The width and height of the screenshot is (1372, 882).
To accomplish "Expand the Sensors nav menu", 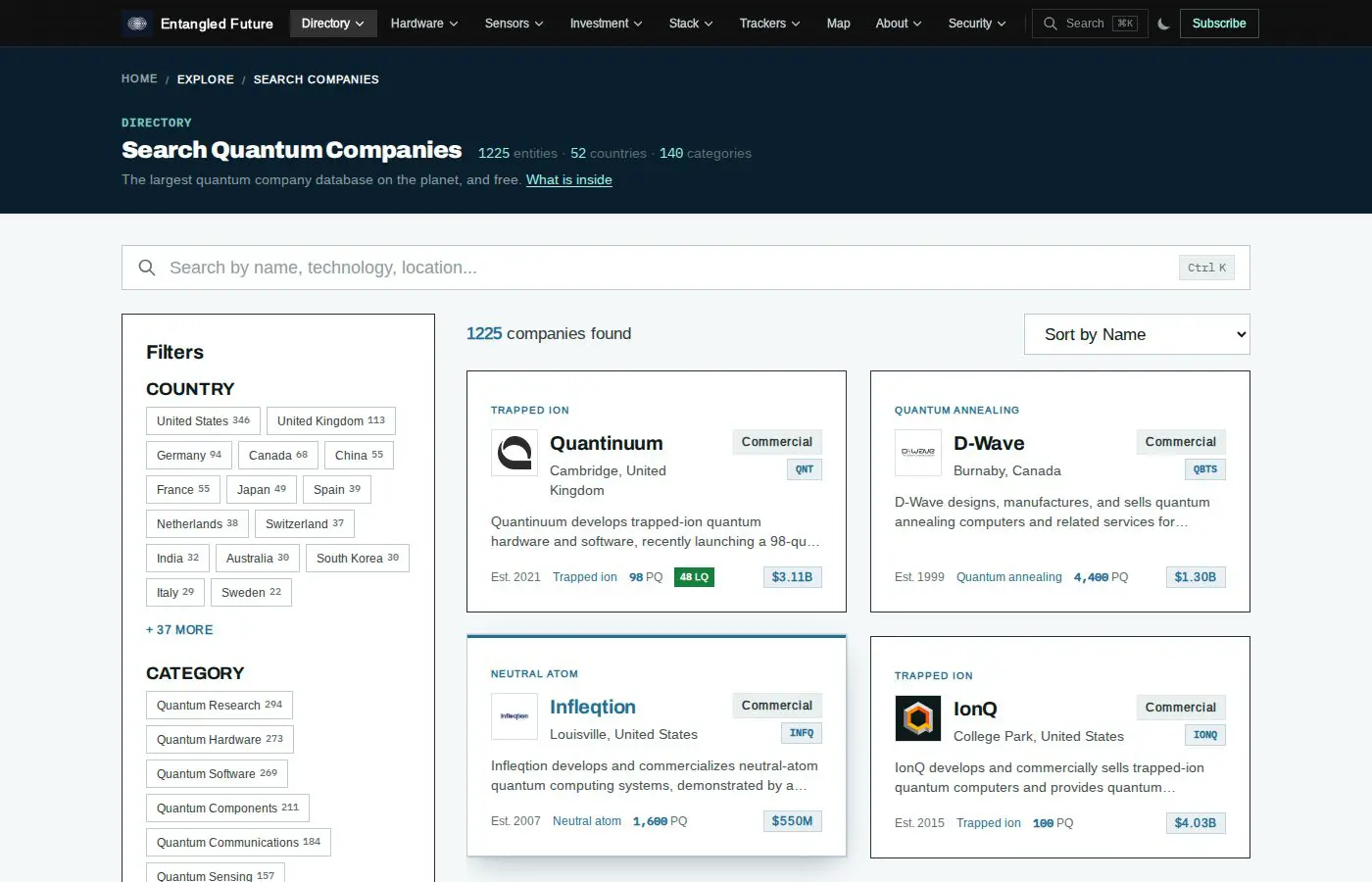I will [x=514, y=24].
